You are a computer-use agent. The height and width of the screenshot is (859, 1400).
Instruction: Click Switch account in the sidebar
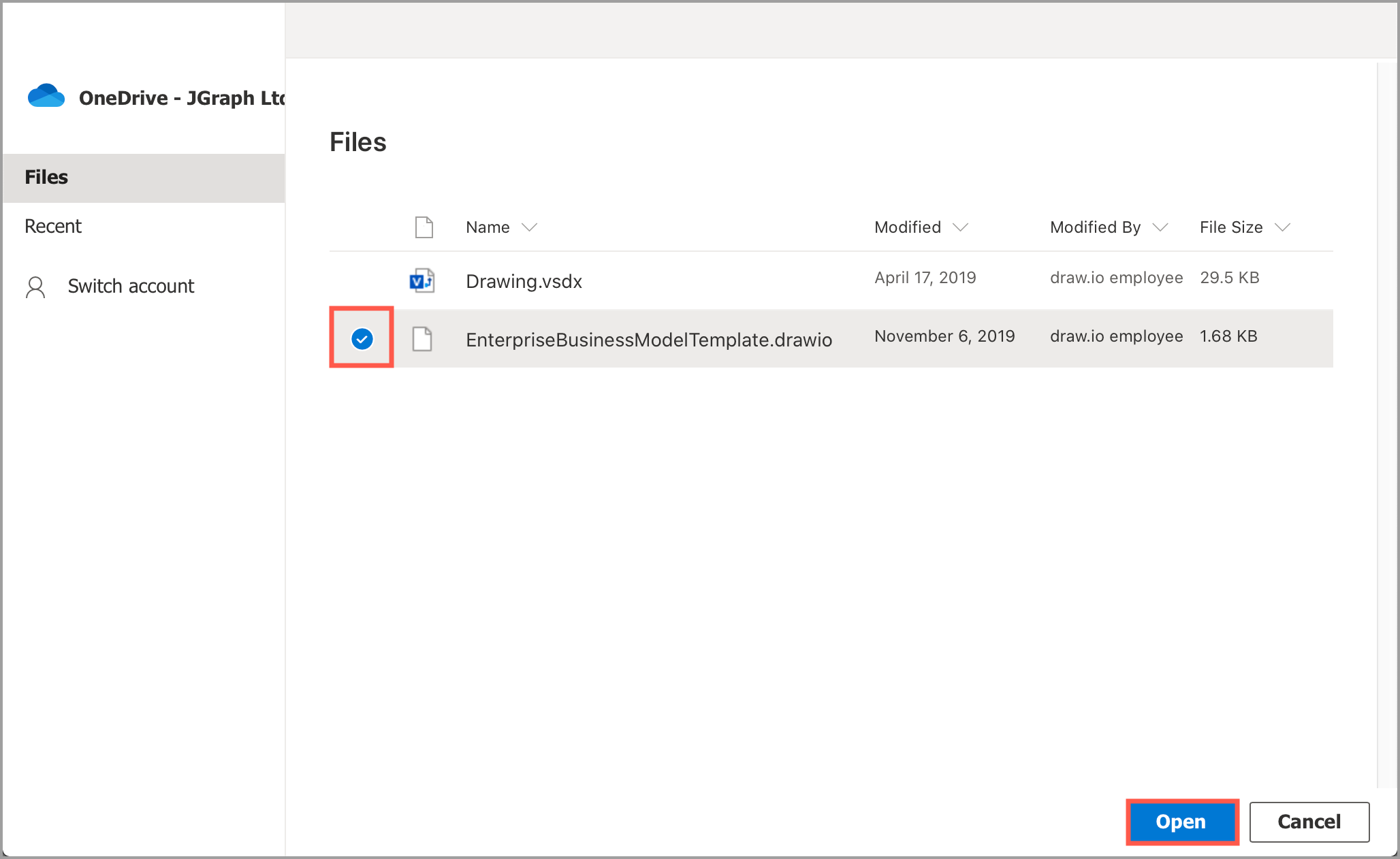(x=131, y=287)
